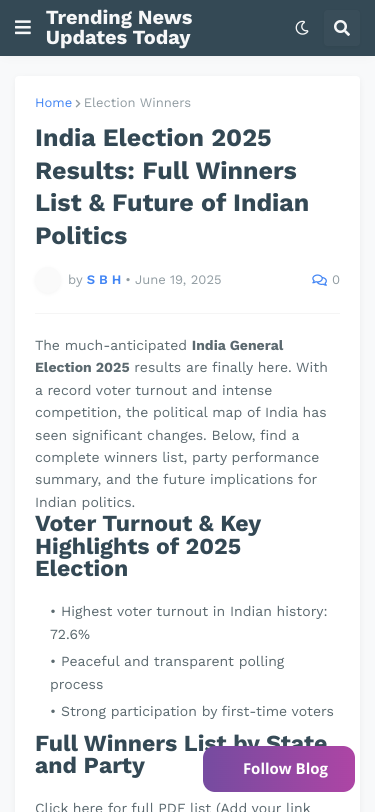
Task: Open the hamburger navigation menu
Action: click(x=23, y=27)
